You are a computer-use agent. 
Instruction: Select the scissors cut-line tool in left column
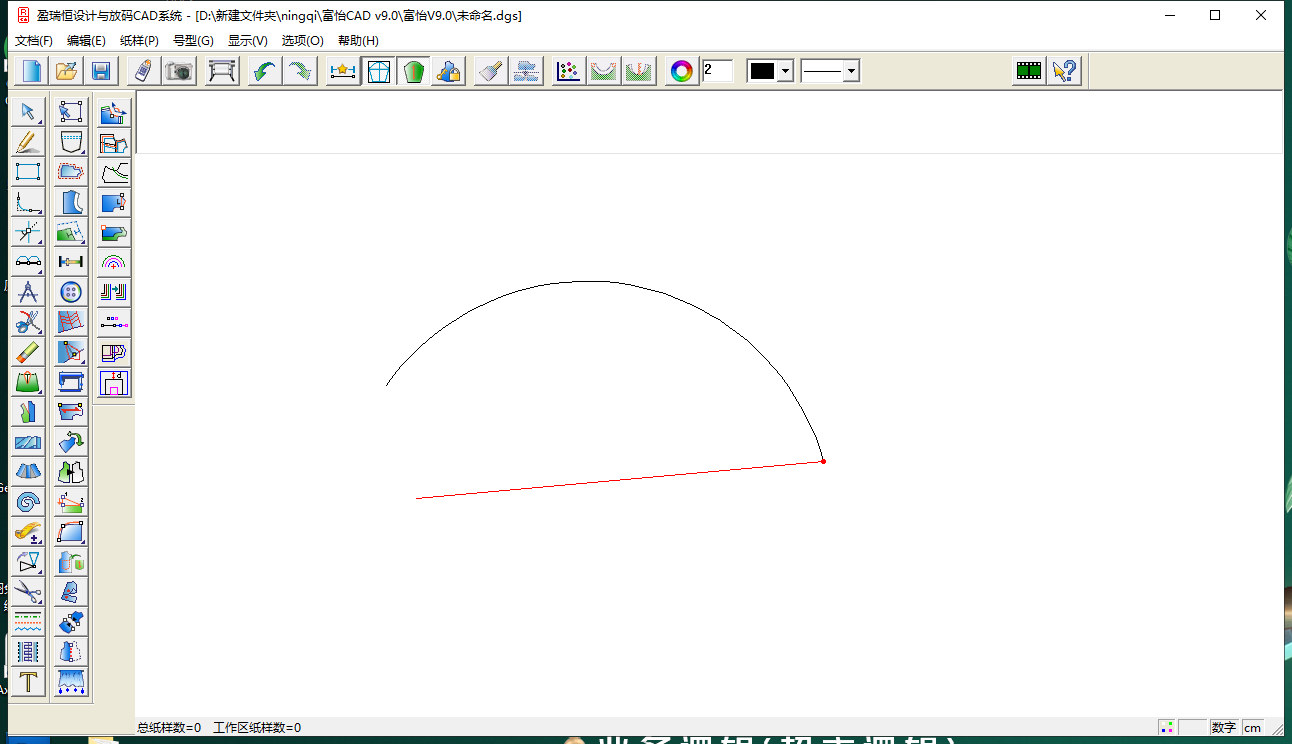click(x=29, y=322)
